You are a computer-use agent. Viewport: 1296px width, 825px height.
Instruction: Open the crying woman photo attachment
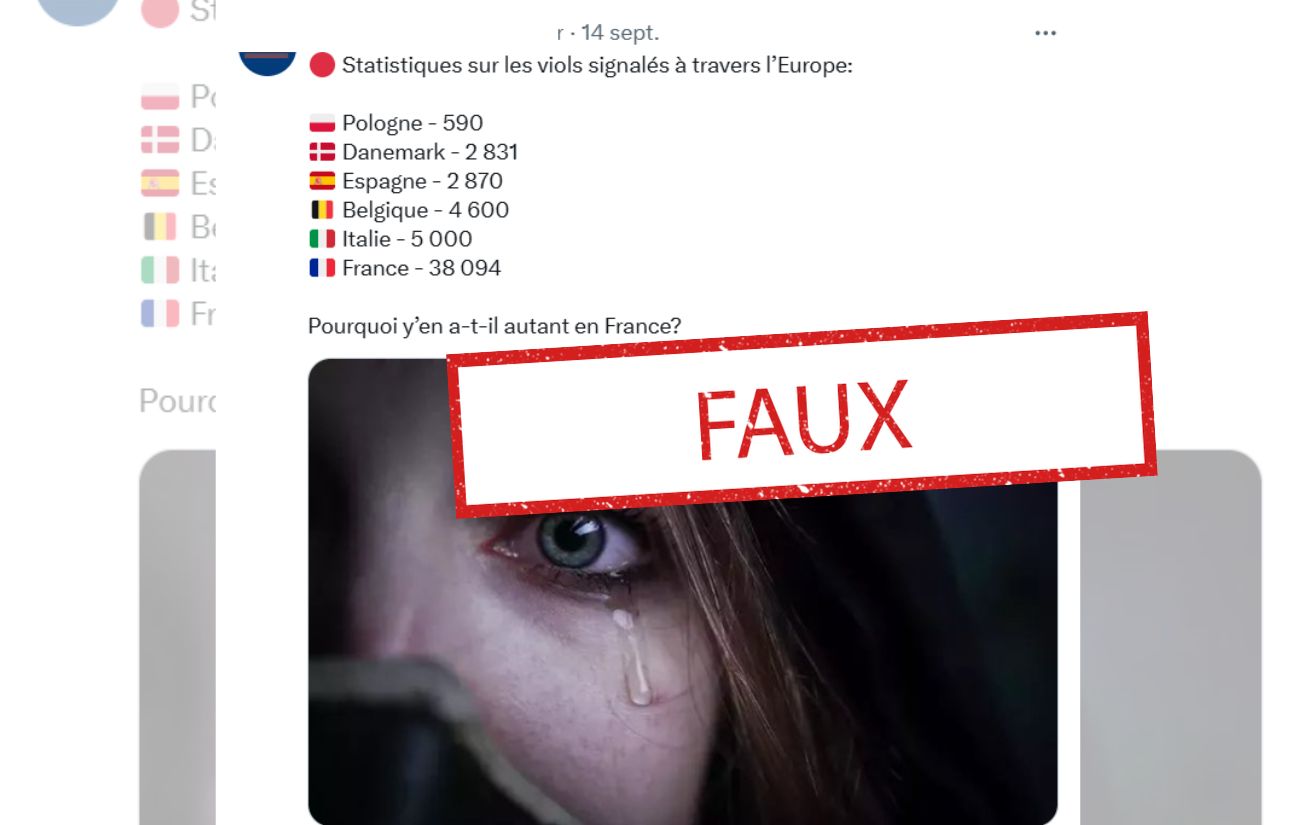tap(682, 640)
